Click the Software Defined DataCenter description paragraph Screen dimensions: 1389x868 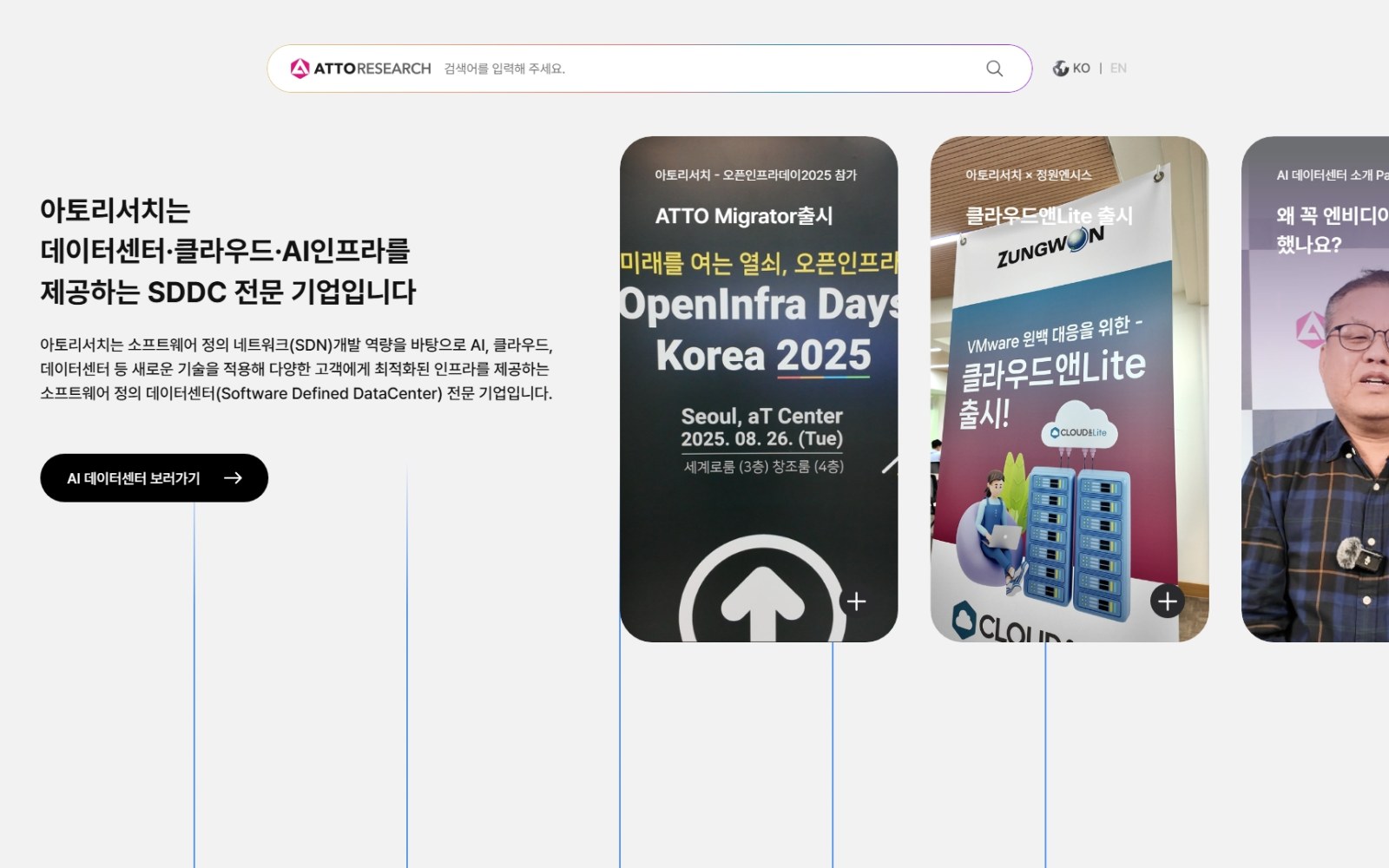[x=296, y=369]
